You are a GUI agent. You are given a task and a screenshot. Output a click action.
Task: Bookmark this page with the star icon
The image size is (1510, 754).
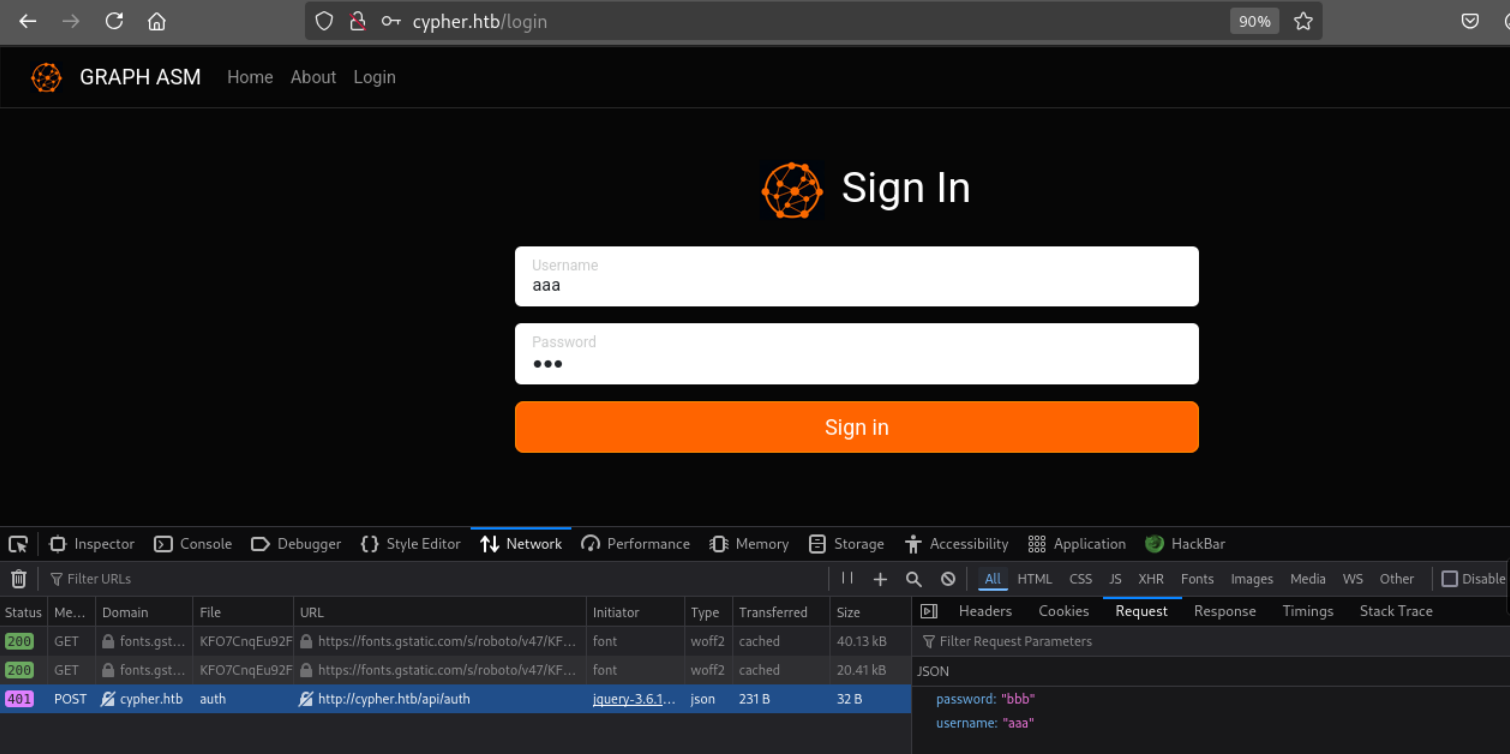pyautogui.click(x=1303, y=21)
